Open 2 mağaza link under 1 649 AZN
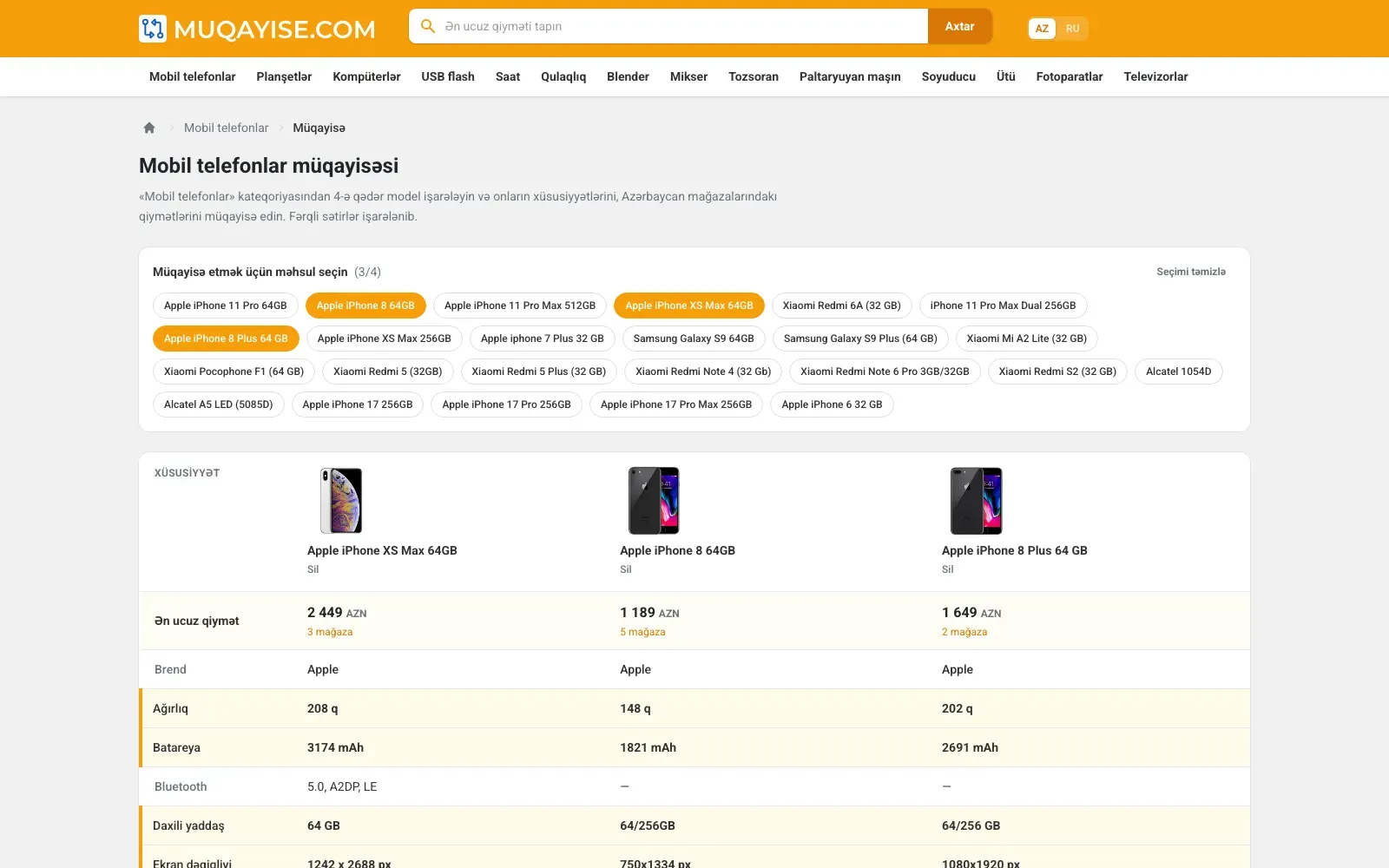 964,632
